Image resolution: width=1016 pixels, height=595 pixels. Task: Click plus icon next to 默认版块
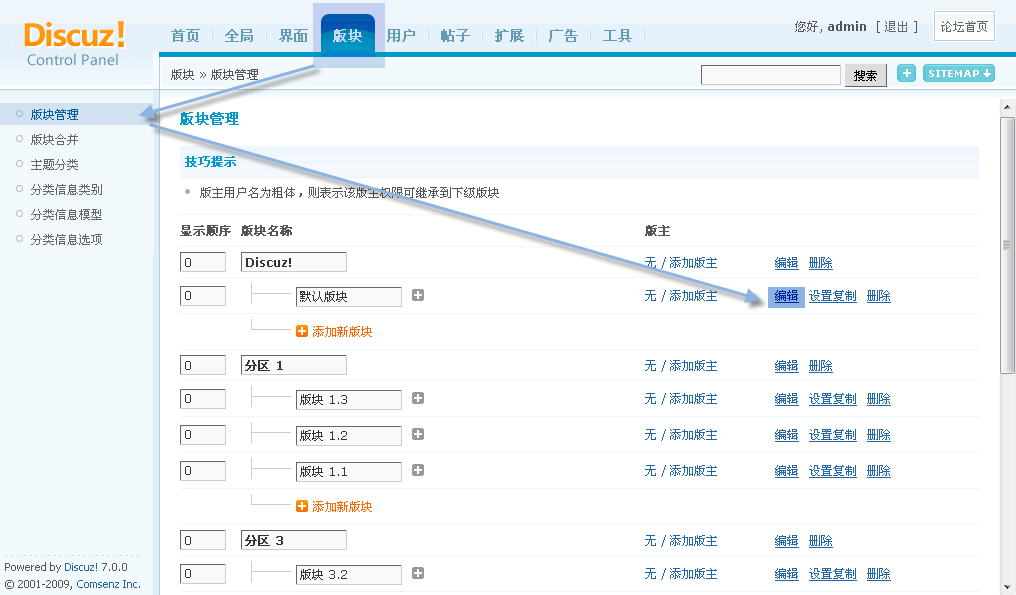coord(418,296)
